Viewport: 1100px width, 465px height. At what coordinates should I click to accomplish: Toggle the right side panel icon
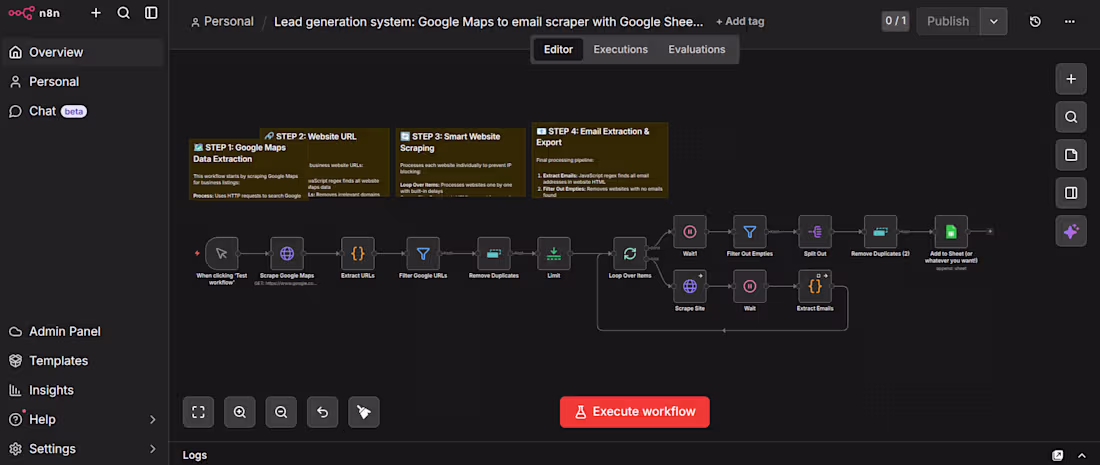pos(1071,193)
